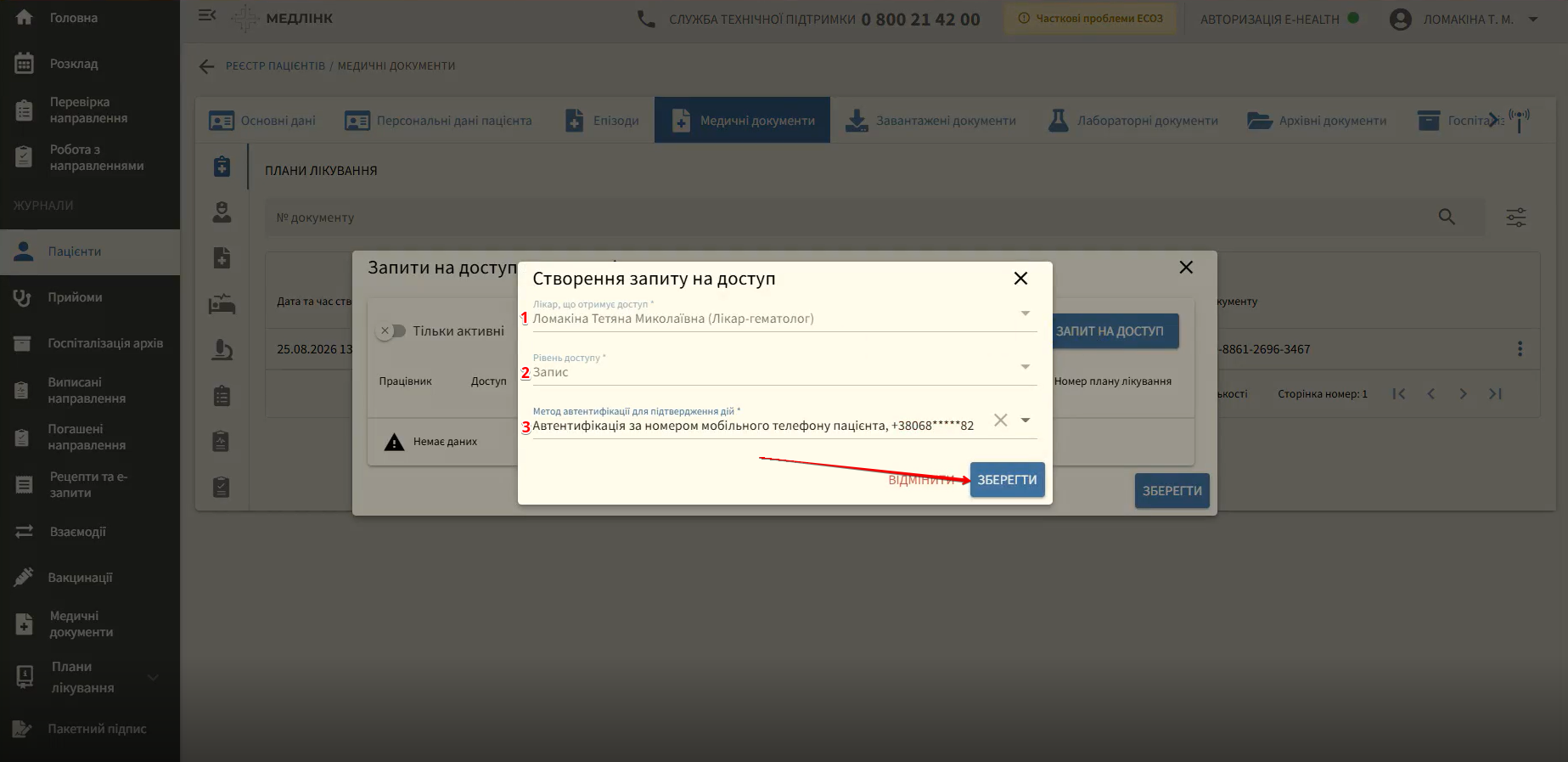Switch to the Епізоди tab
The image size is (1568, 762).
coord(602,121)
